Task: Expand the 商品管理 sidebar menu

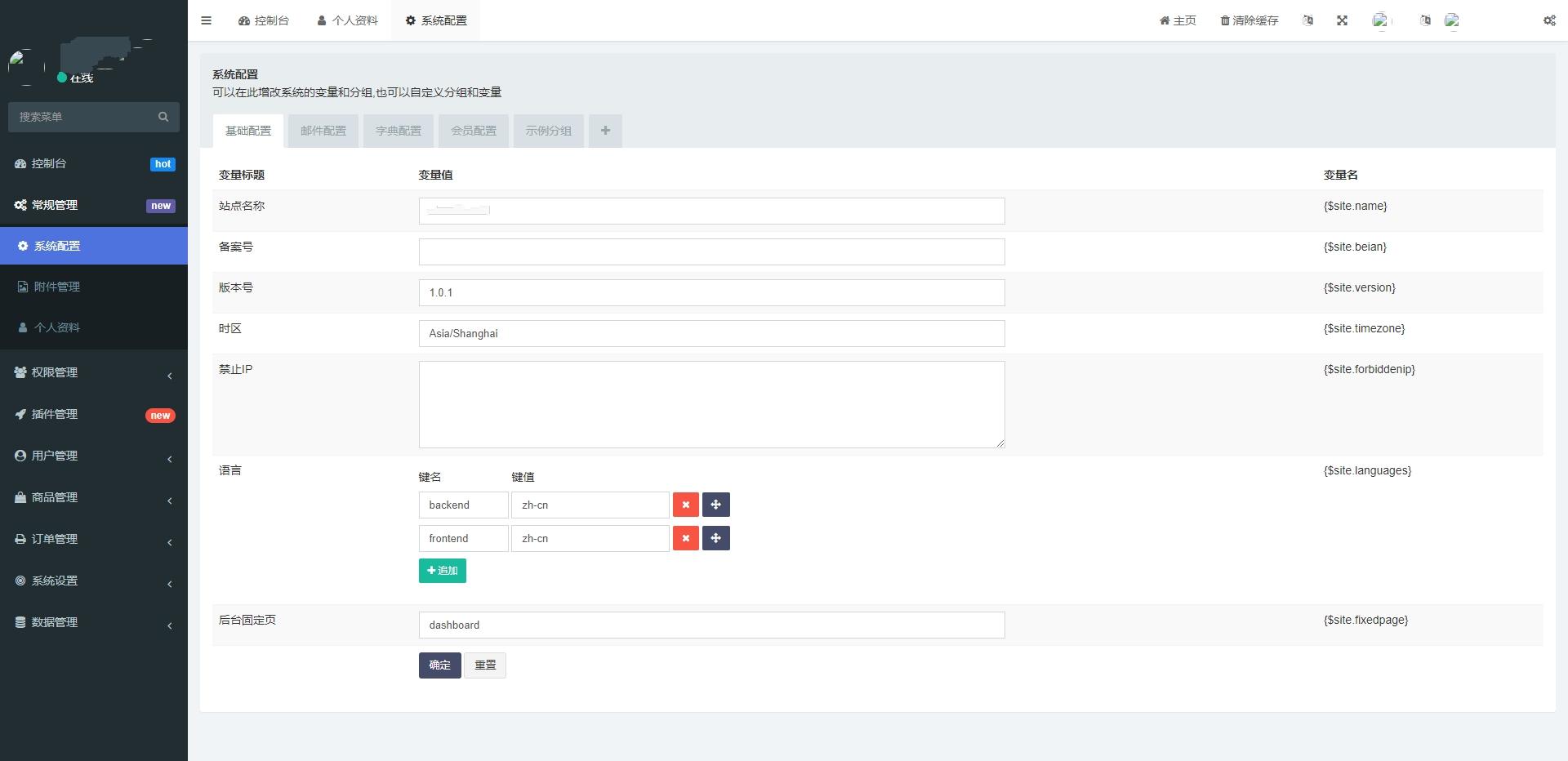Action: click(94, 497)
